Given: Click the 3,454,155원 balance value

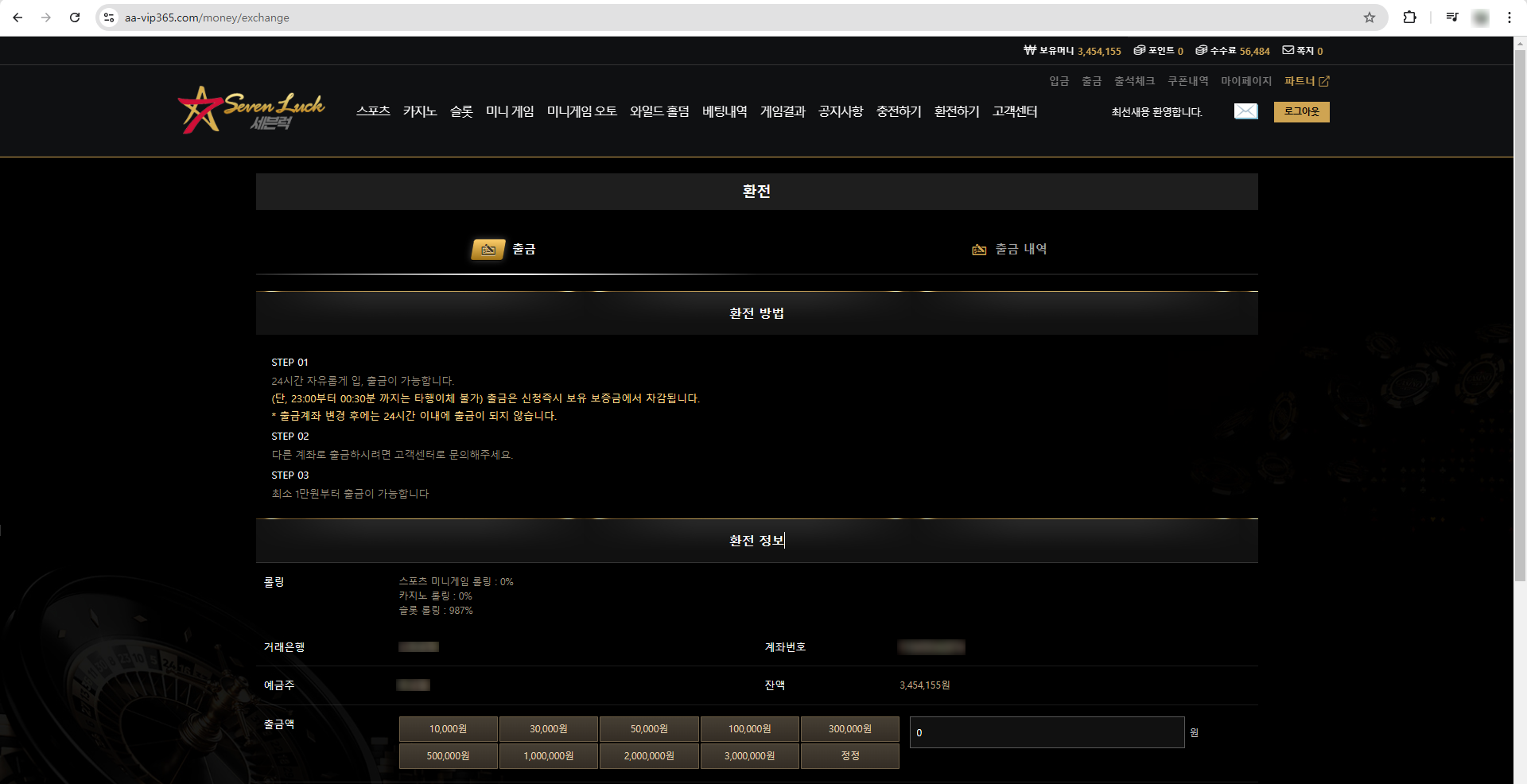Looking at the screenshot, I should (x=925, y=685).
